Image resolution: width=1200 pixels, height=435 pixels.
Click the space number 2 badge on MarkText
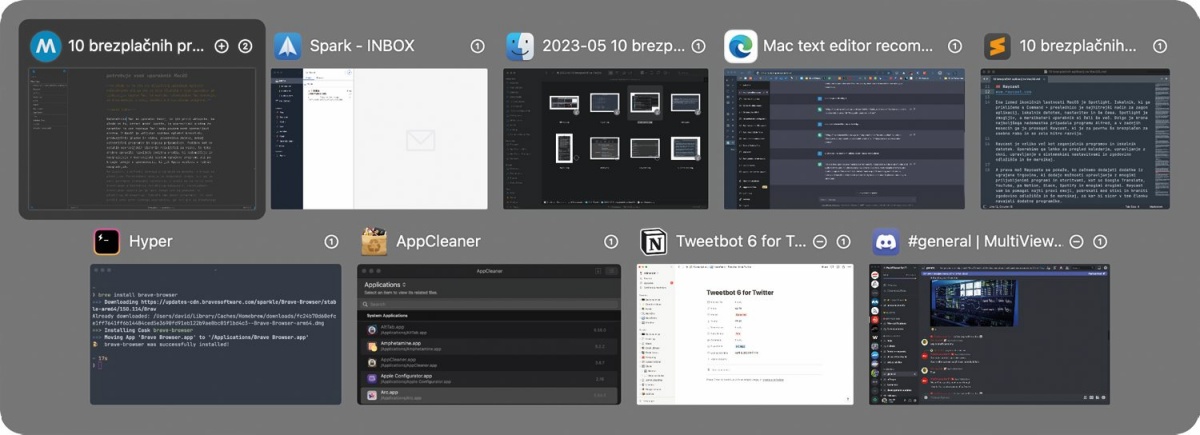pyautogui.click(x=245, y=46)
